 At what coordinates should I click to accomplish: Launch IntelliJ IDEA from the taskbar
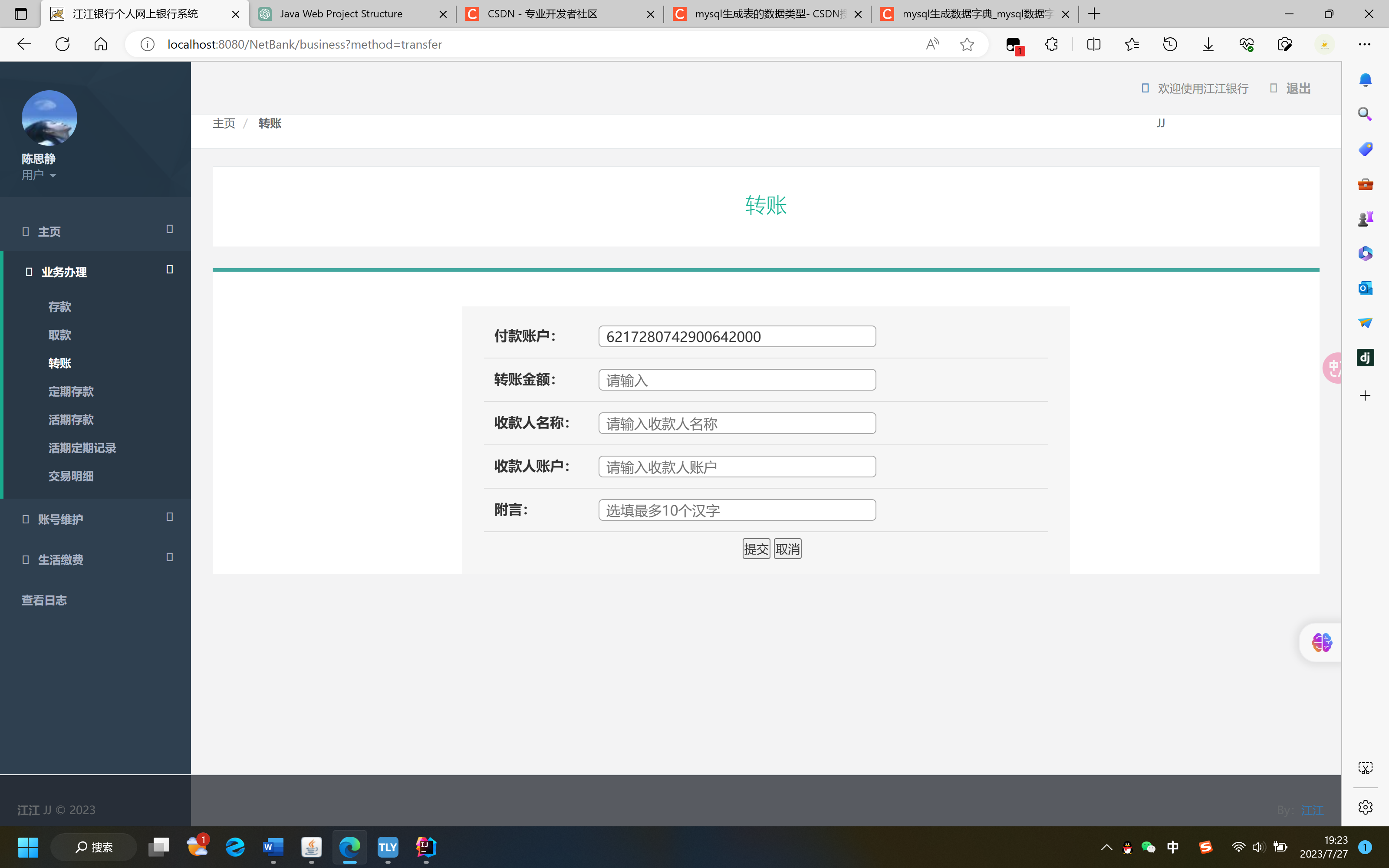coord(425,847)
